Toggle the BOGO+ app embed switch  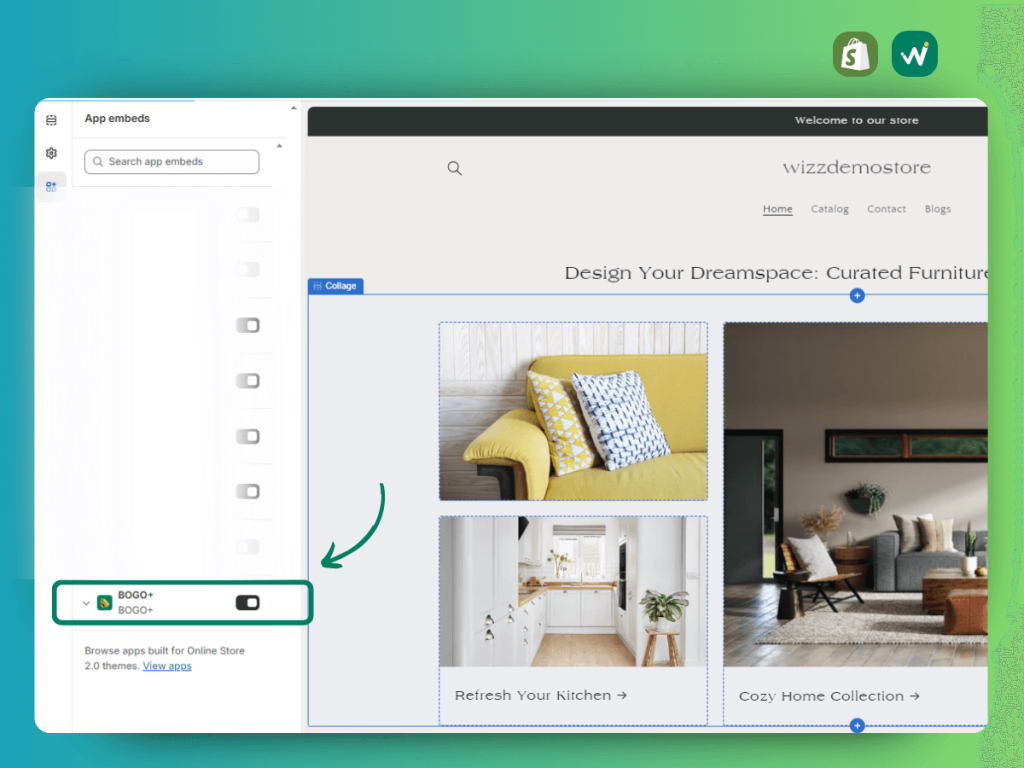click(248, 602)
